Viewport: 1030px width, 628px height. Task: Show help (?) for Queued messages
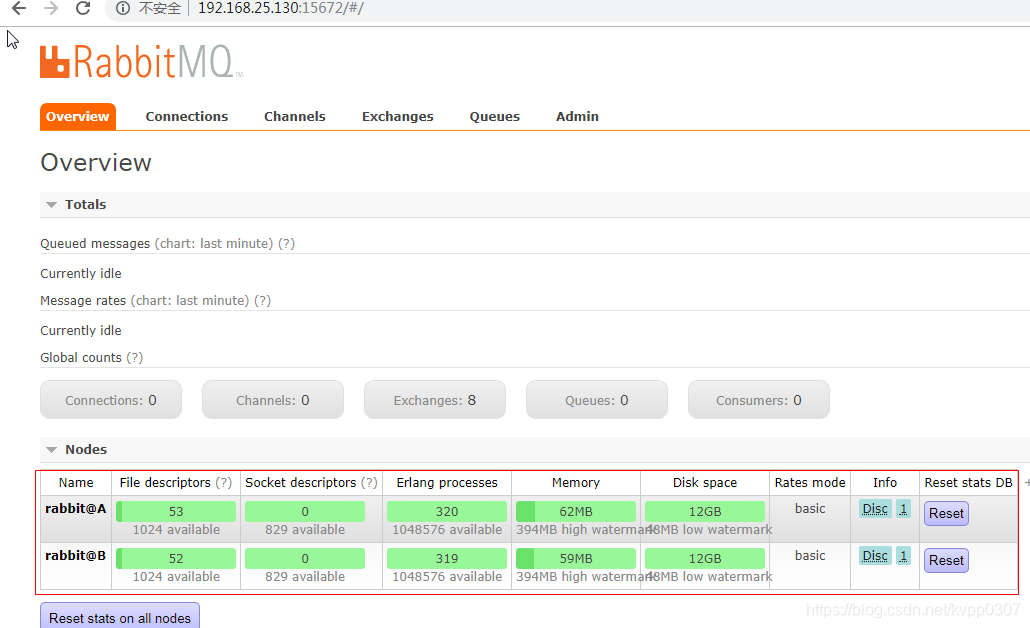pos(286,244)
